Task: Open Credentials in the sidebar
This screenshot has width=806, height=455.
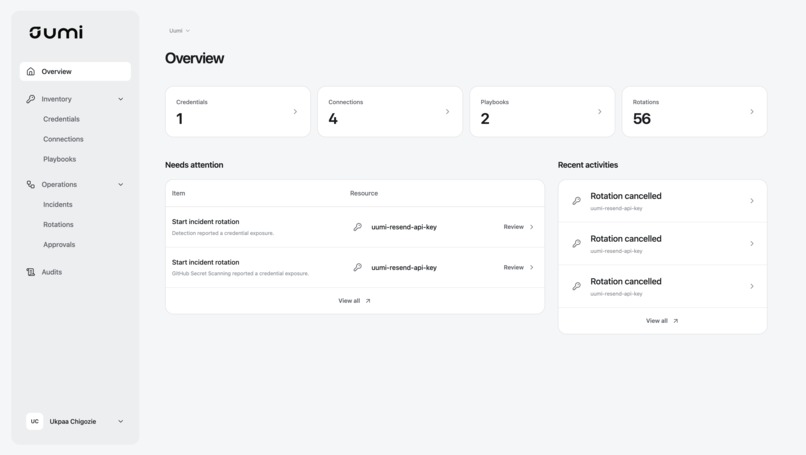Action: (61, 119)
